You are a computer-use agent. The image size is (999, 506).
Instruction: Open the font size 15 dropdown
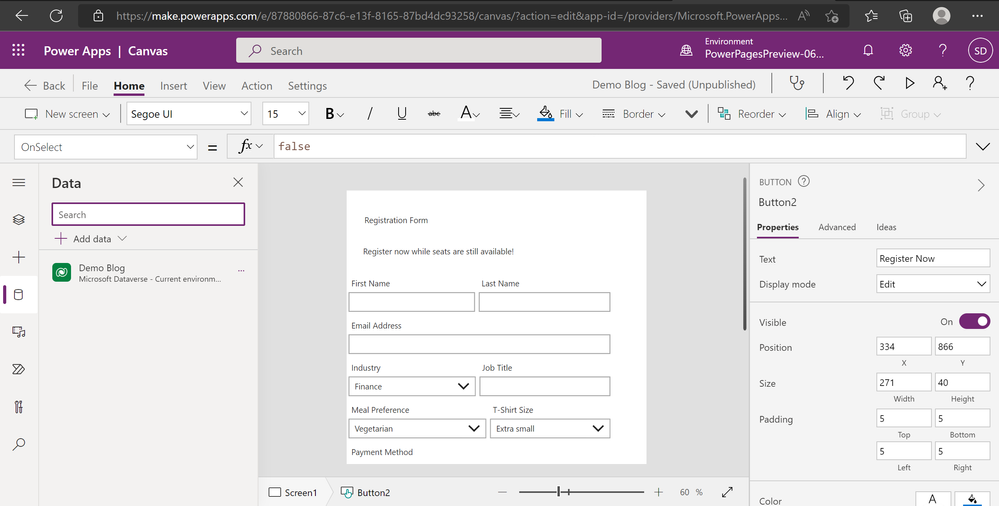coord(285,114)
